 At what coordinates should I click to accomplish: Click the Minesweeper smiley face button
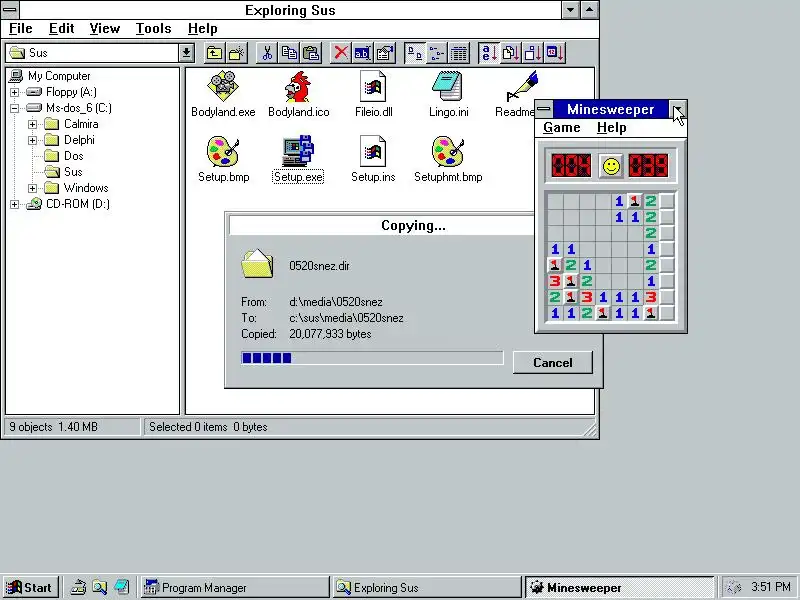click(x=611, y=166)
